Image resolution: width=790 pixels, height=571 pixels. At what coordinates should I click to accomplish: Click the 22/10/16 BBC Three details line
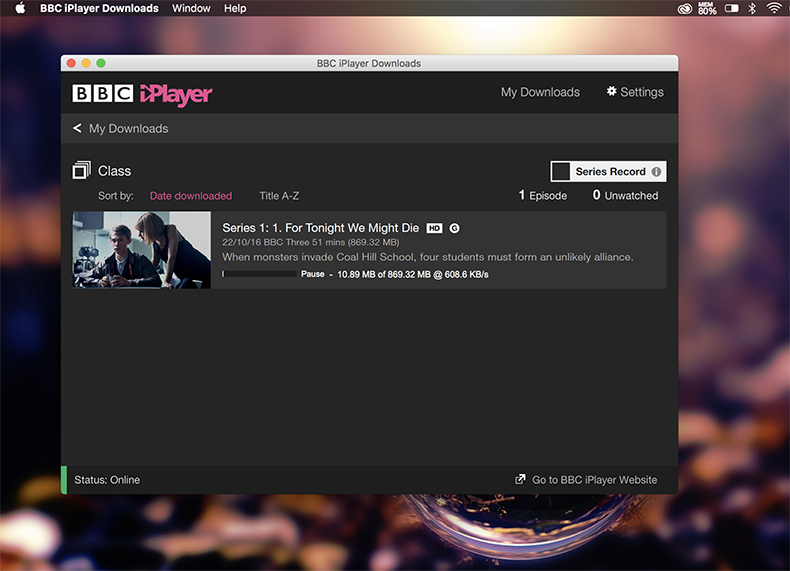click(311, 242)
